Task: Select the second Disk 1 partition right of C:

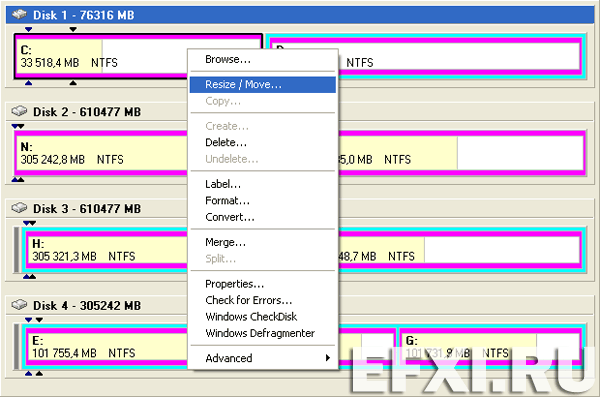Action: coord(462,56)
